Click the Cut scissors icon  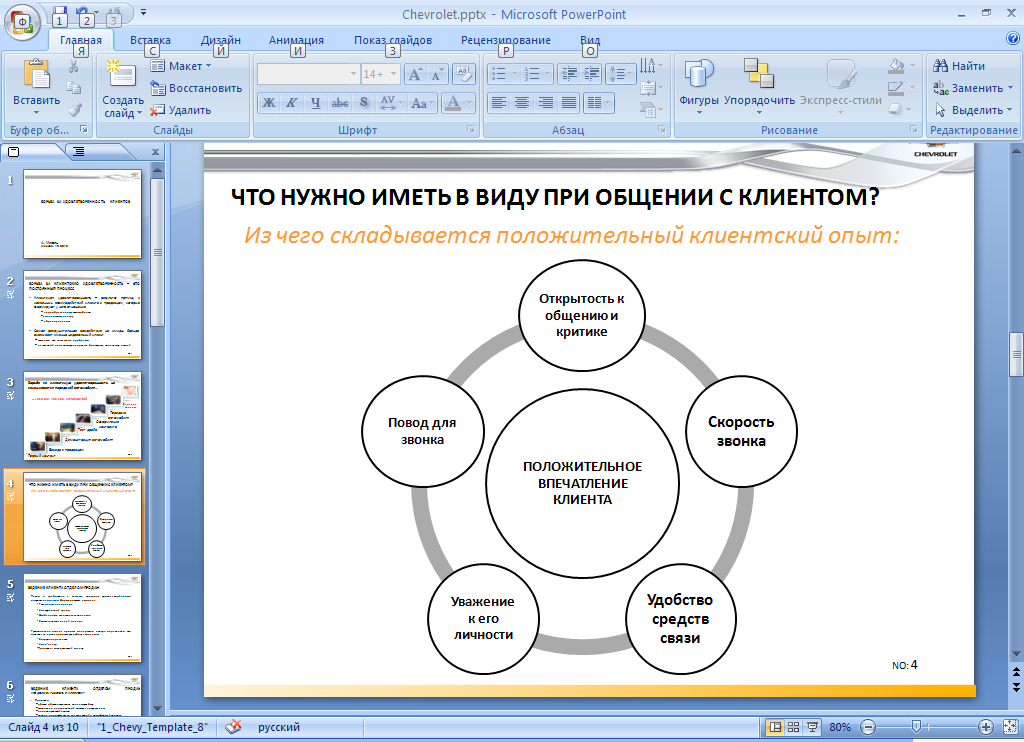click(x=74, y=66)
